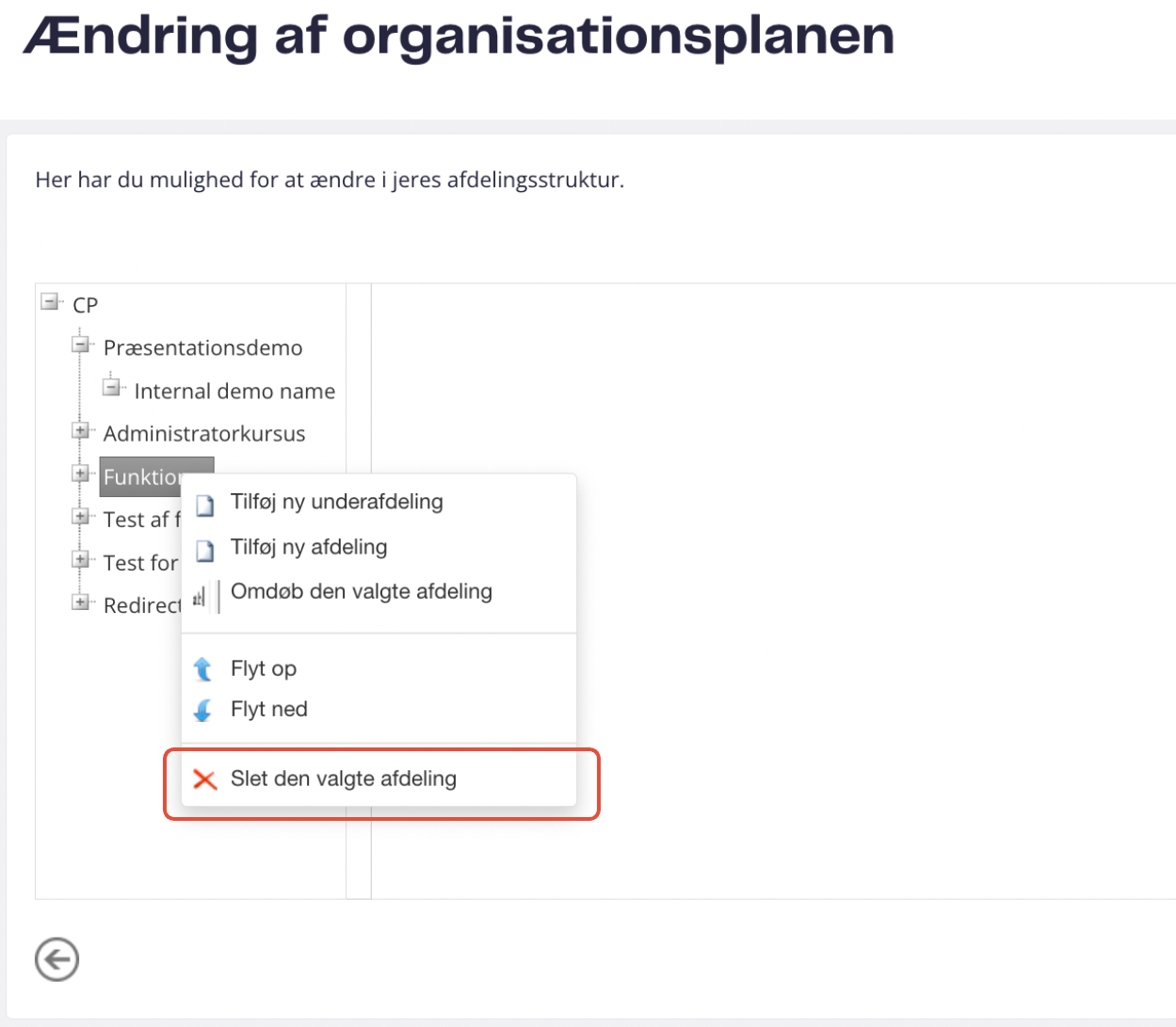Image resolution: width=1176 pixels, height=1027 pixels.
Task: Click the page icon beside Tilføj ny underafdeling
Action: pos(204,505)
